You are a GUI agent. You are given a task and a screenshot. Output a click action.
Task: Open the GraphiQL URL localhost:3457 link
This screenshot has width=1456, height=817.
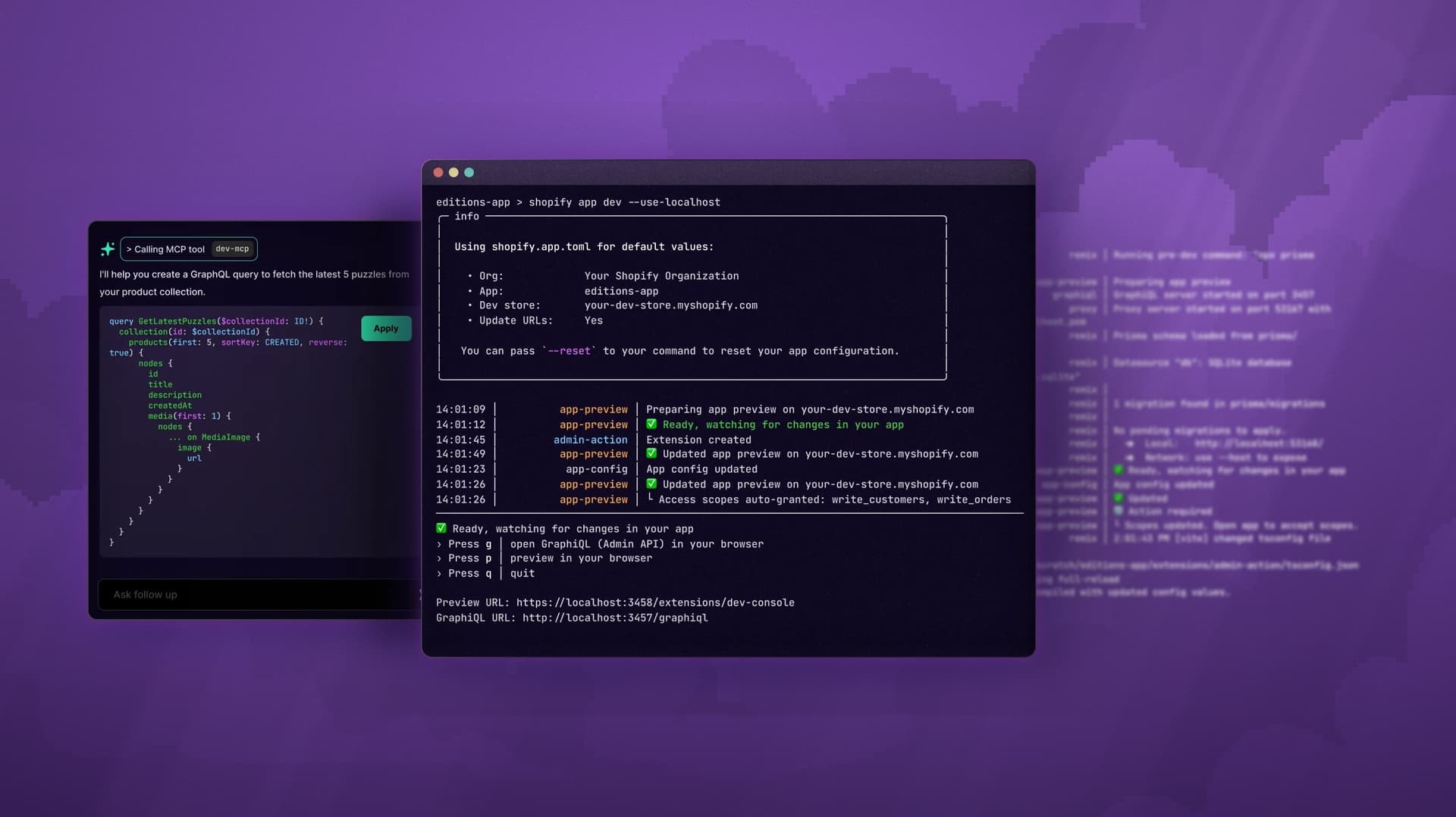tap(615, 618)
